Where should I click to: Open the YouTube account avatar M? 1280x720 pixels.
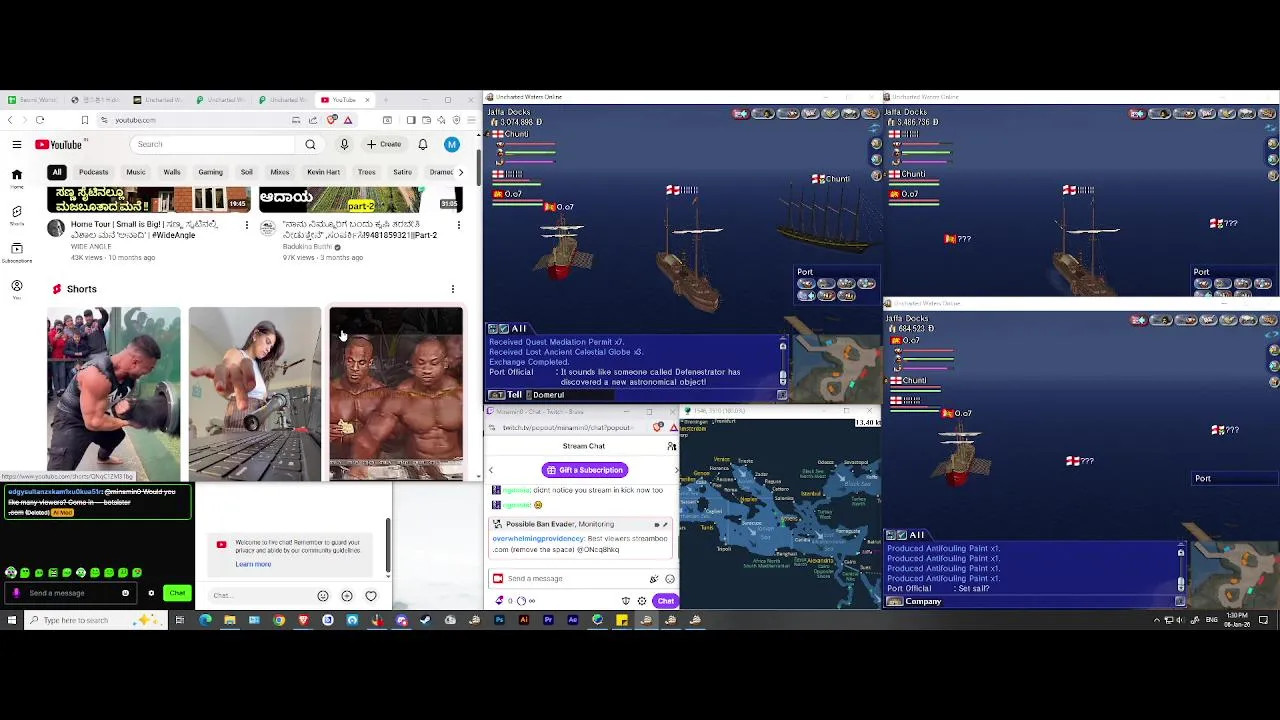click(452, 145)
